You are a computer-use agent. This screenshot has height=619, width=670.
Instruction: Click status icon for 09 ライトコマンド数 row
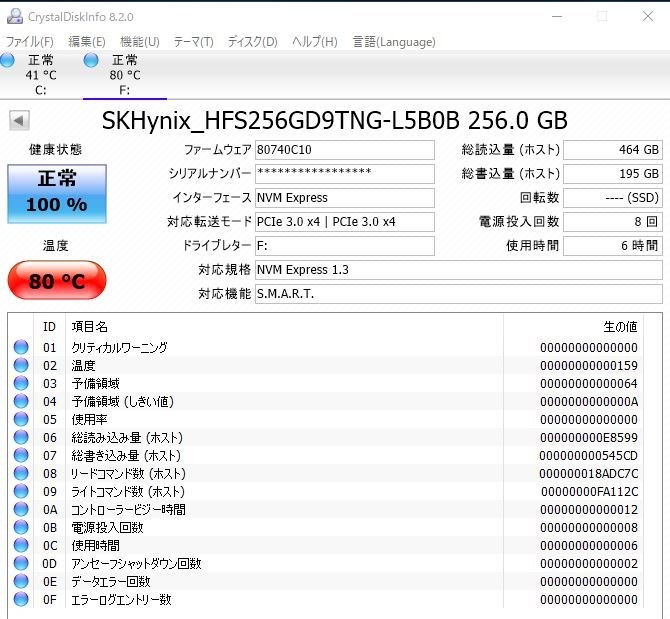pyautogui.click(x=21, y=491)
